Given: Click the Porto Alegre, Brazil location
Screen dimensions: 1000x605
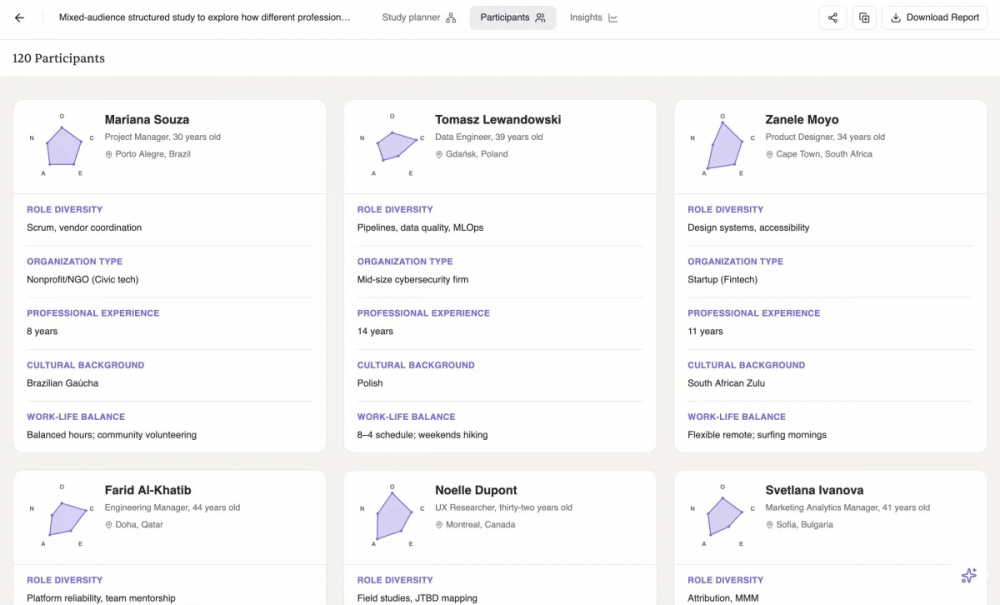Looking at the screenshot, I should [153, 154].
